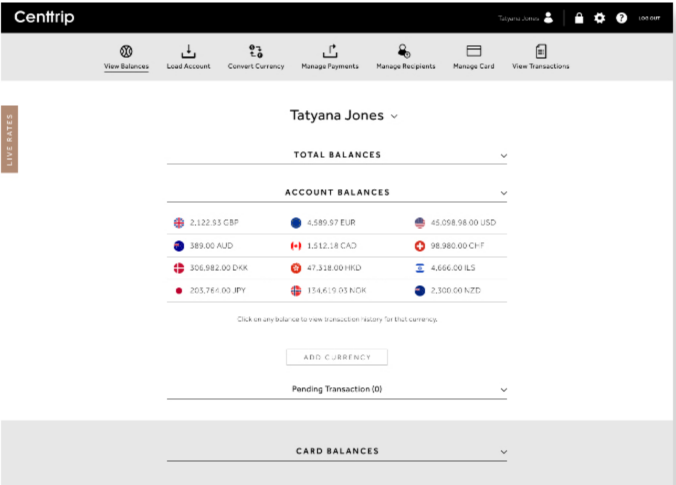This screenshot has width=676, height=485.
Task: Click the Manage Recipients icon
Action: [403, 51]
